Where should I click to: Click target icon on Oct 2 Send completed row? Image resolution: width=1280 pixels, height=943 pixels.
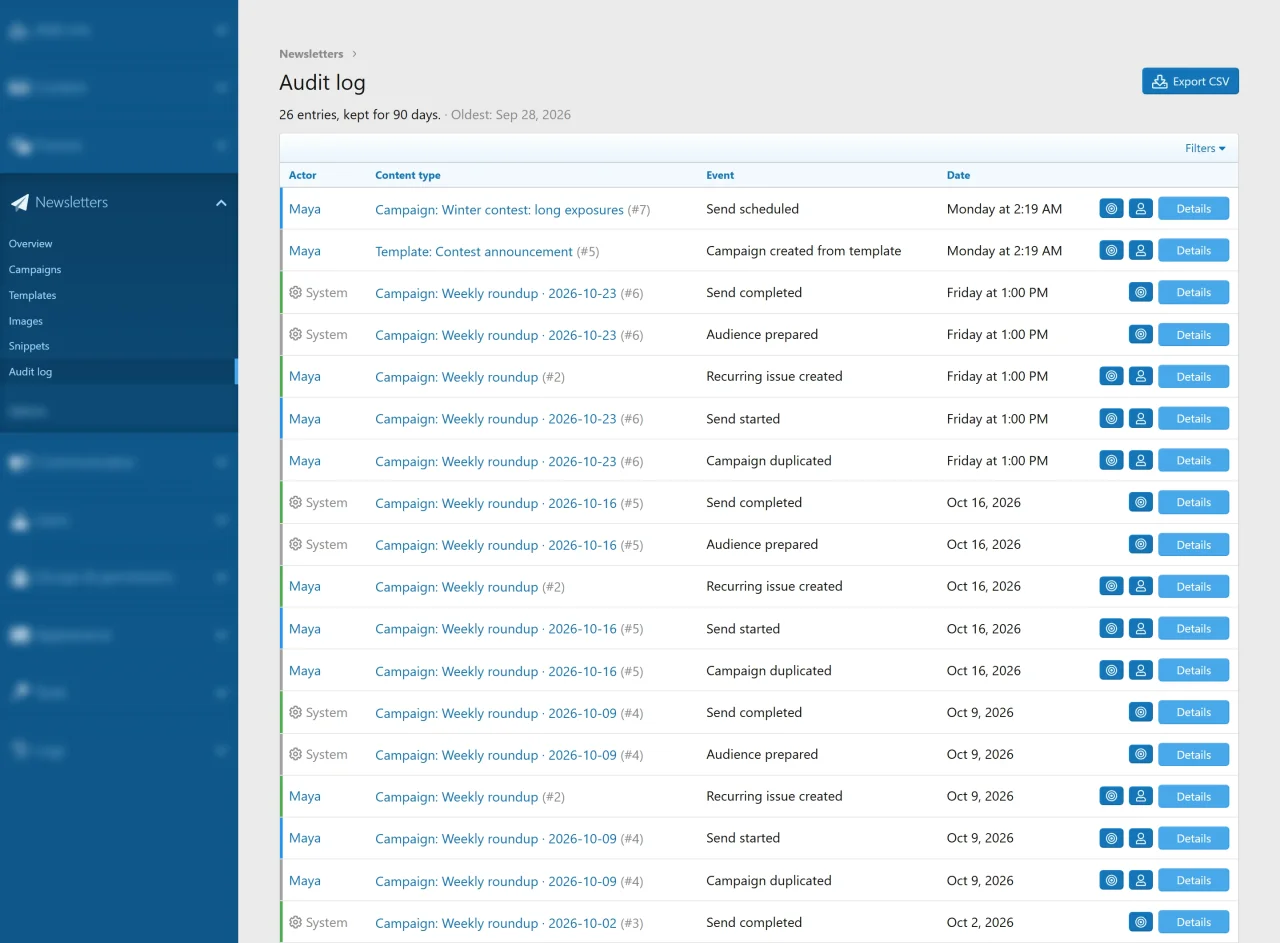[x=1141, y=923]
